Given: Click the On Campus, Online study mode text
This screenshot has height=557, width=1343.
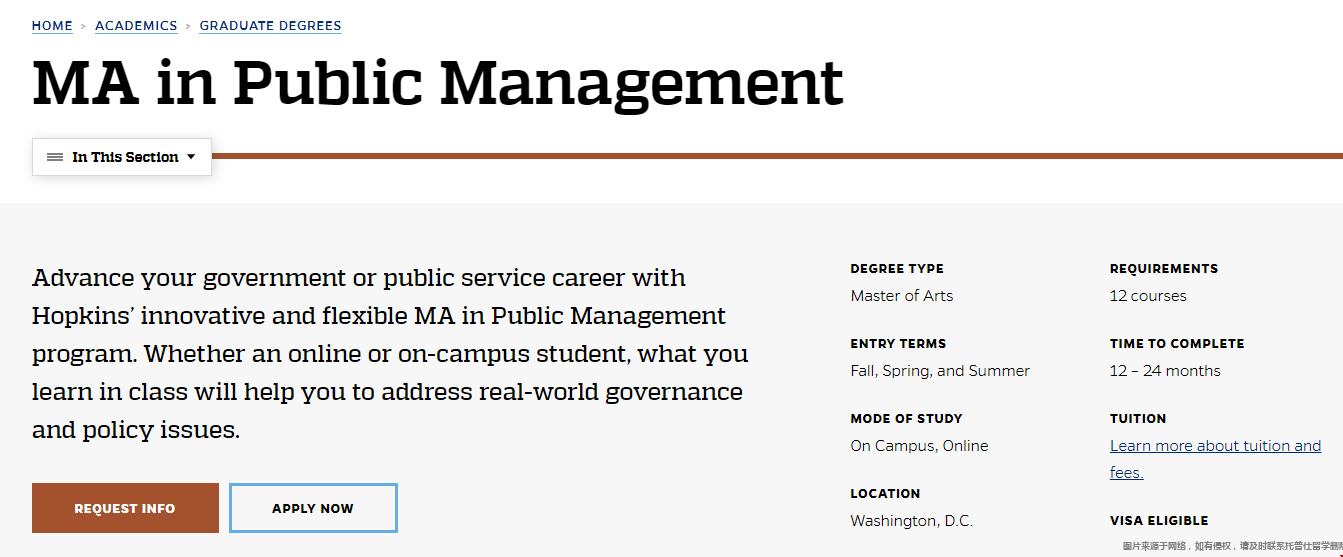Looking at the screenshot, I should tap(919, 446).
